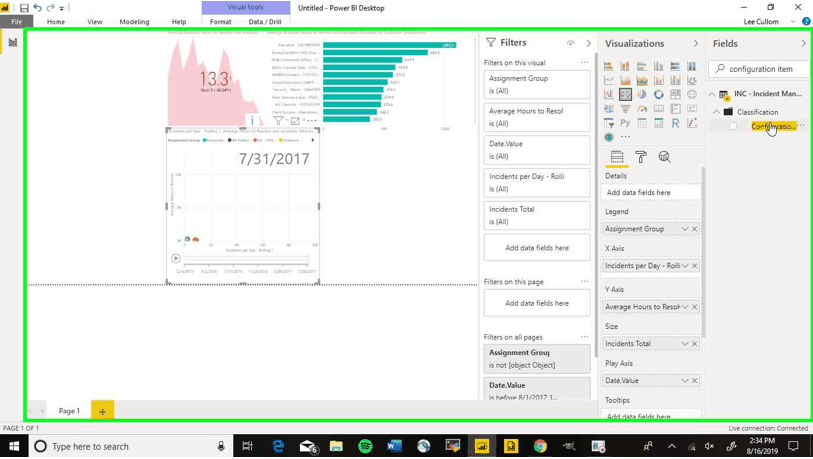Click the Report view icon in sidebar

pos(12,42)
